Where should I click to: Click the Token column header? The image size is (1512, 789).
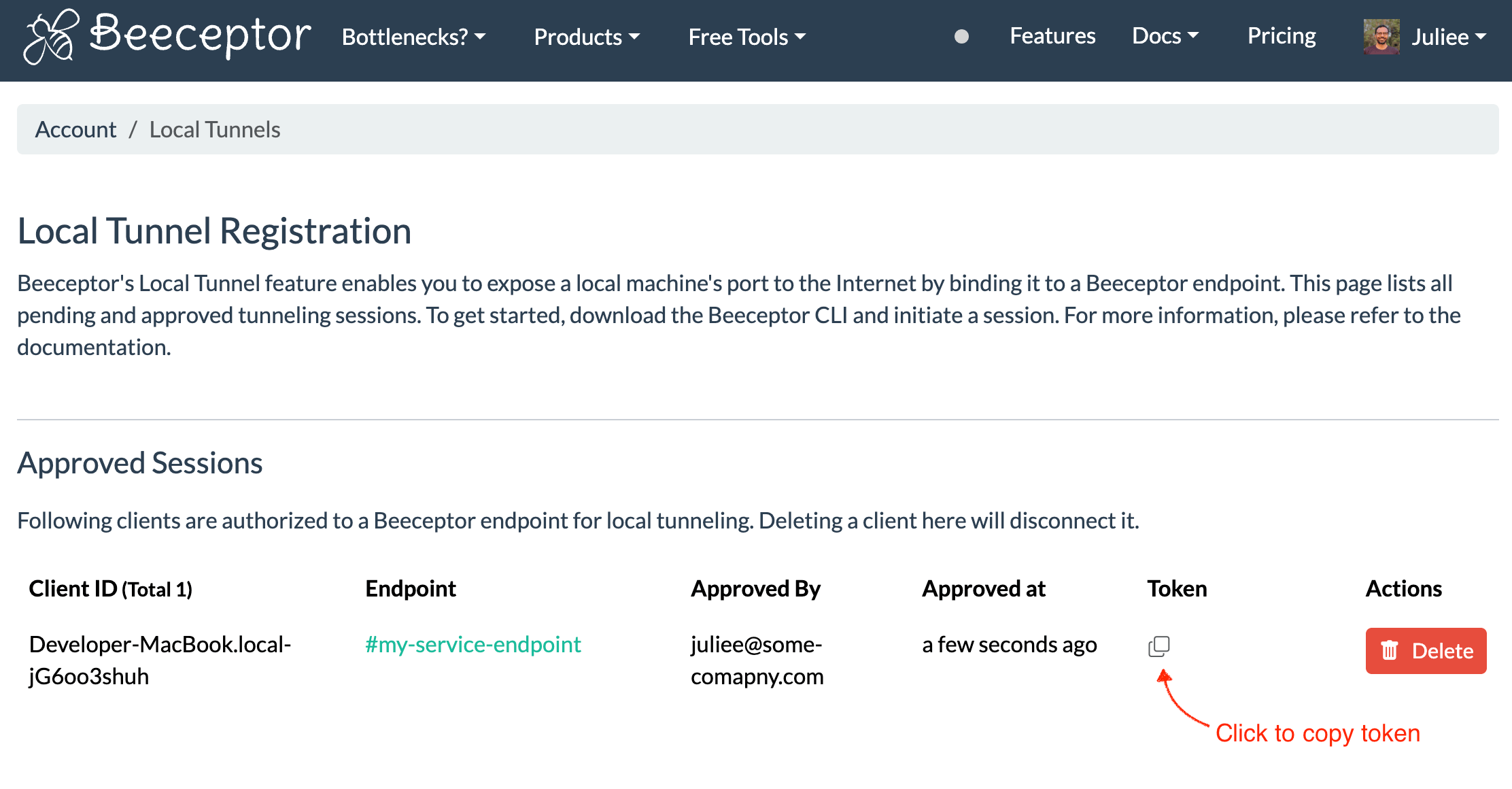click(1177, 588)
